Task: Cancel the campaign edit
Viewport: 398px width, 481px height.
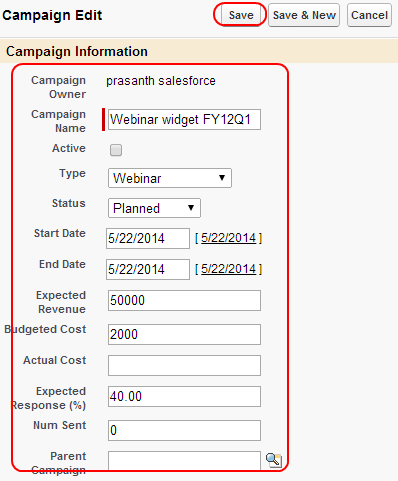Action: (x=369, y=15)
